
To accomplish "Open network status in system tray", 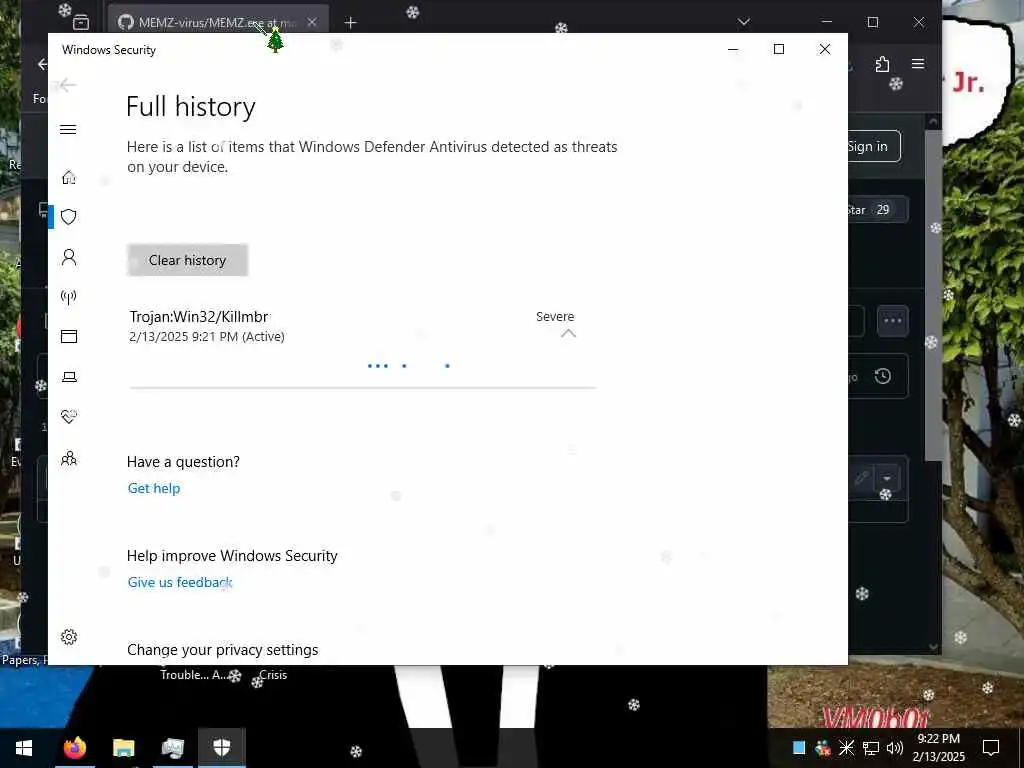I will coord(871,748).
